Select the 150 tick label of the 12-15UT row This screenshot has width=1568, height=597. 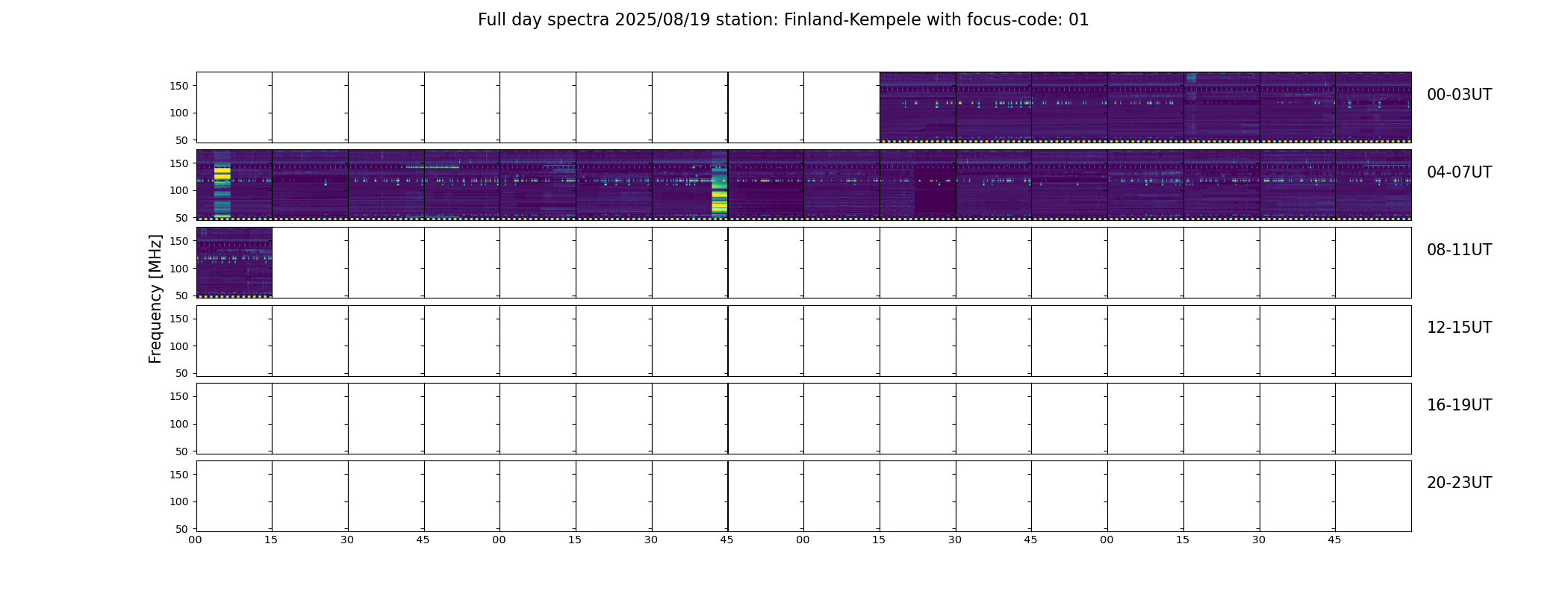click(x=179, y=319)
